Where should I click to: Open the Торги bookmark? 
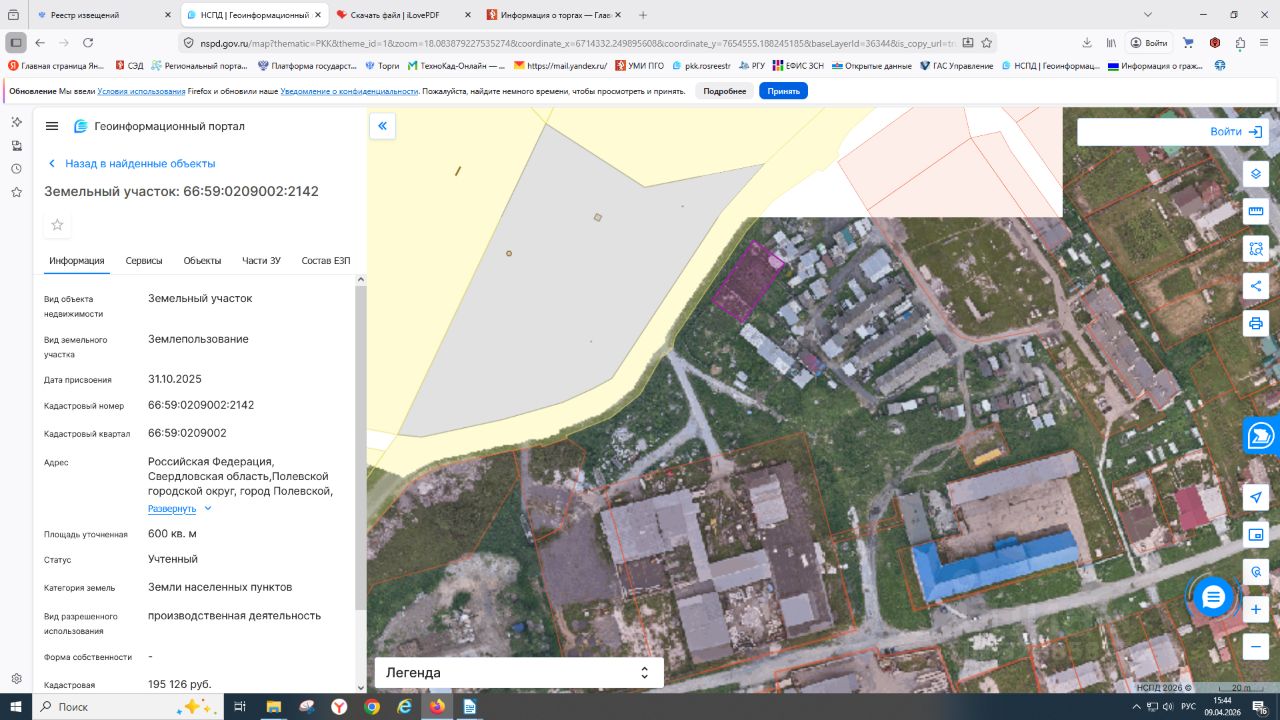click(x=382, y=66)
